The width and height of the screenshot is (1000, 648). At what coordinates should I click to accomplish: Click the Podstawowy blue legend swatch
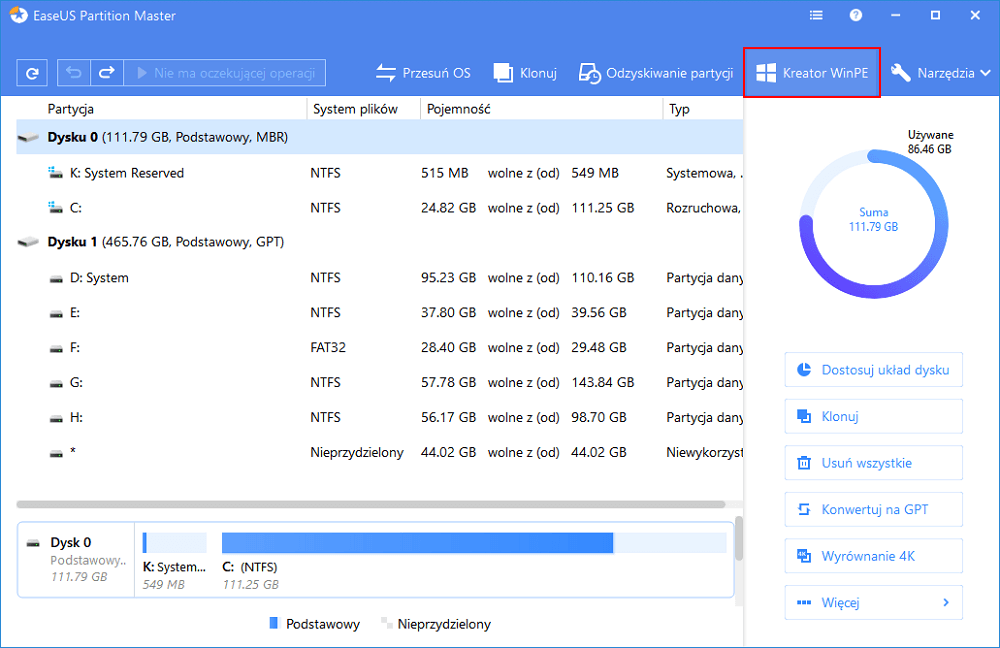tap(274, 623)
